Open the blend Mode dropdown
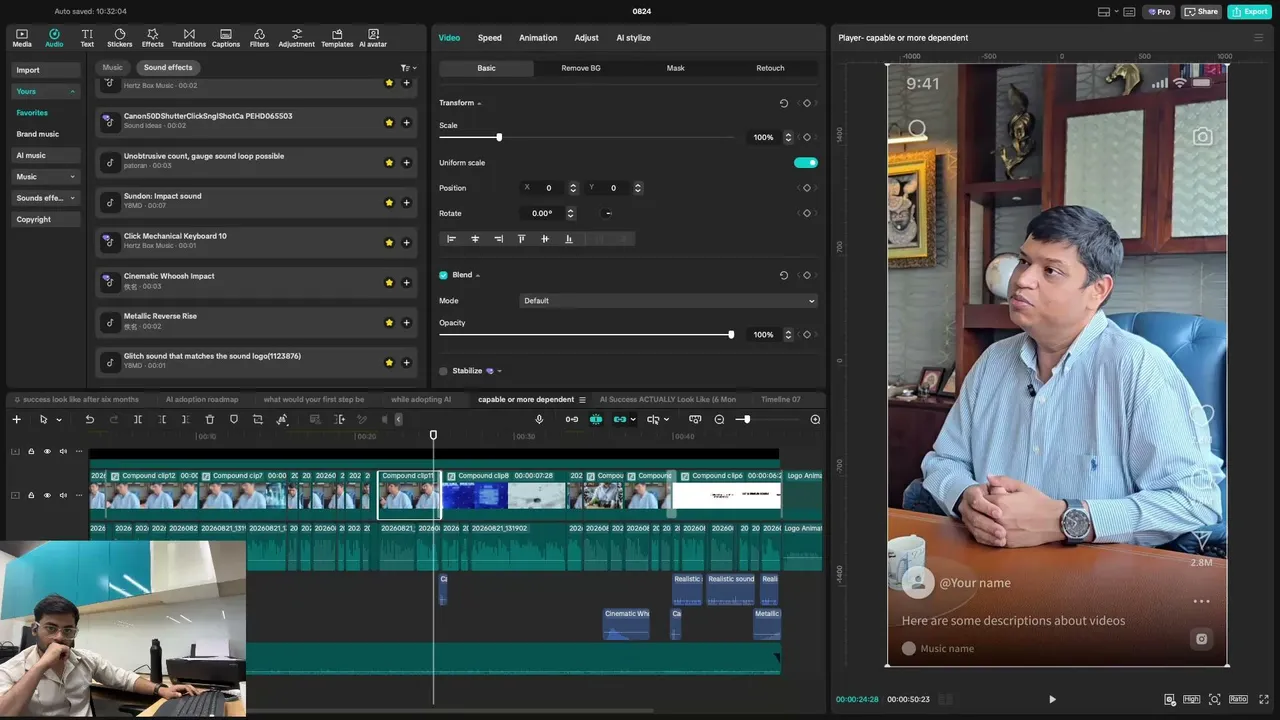1280x720 pixels. [669, 301]
